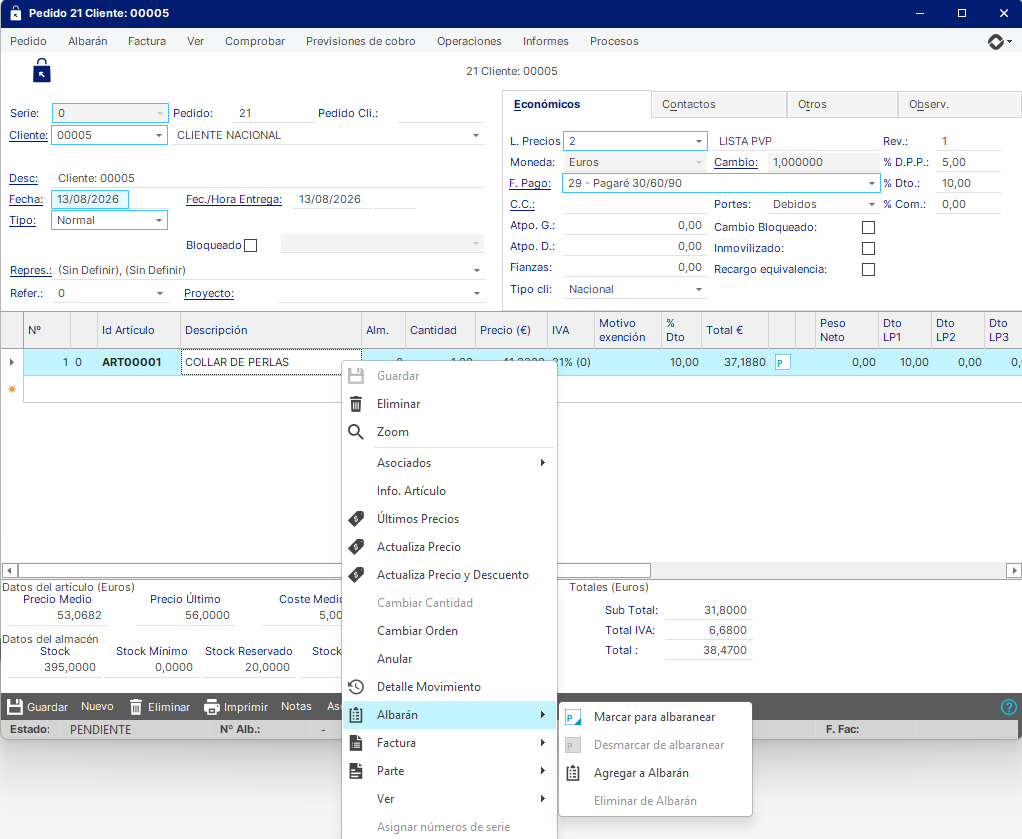
Task: Click the Zoom magnifier icon in the context menu
Action: tap(356, 432)
